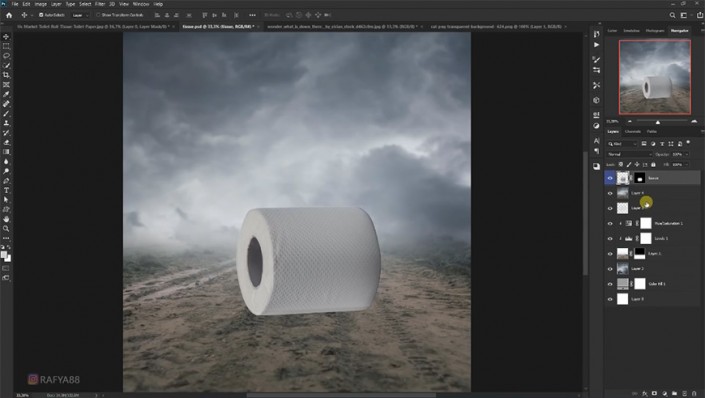Click the Navigator zoom slider handle

point(658,122)
